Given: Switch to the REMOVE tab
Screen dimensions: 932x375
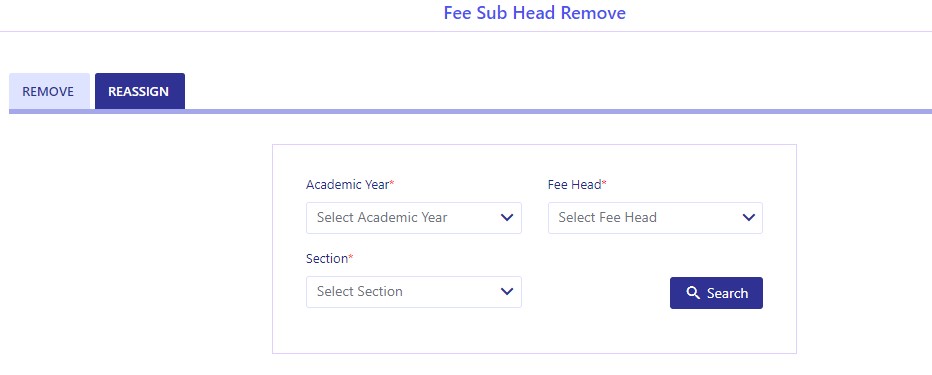Looking at the screenshot, I should coord(49,92).
